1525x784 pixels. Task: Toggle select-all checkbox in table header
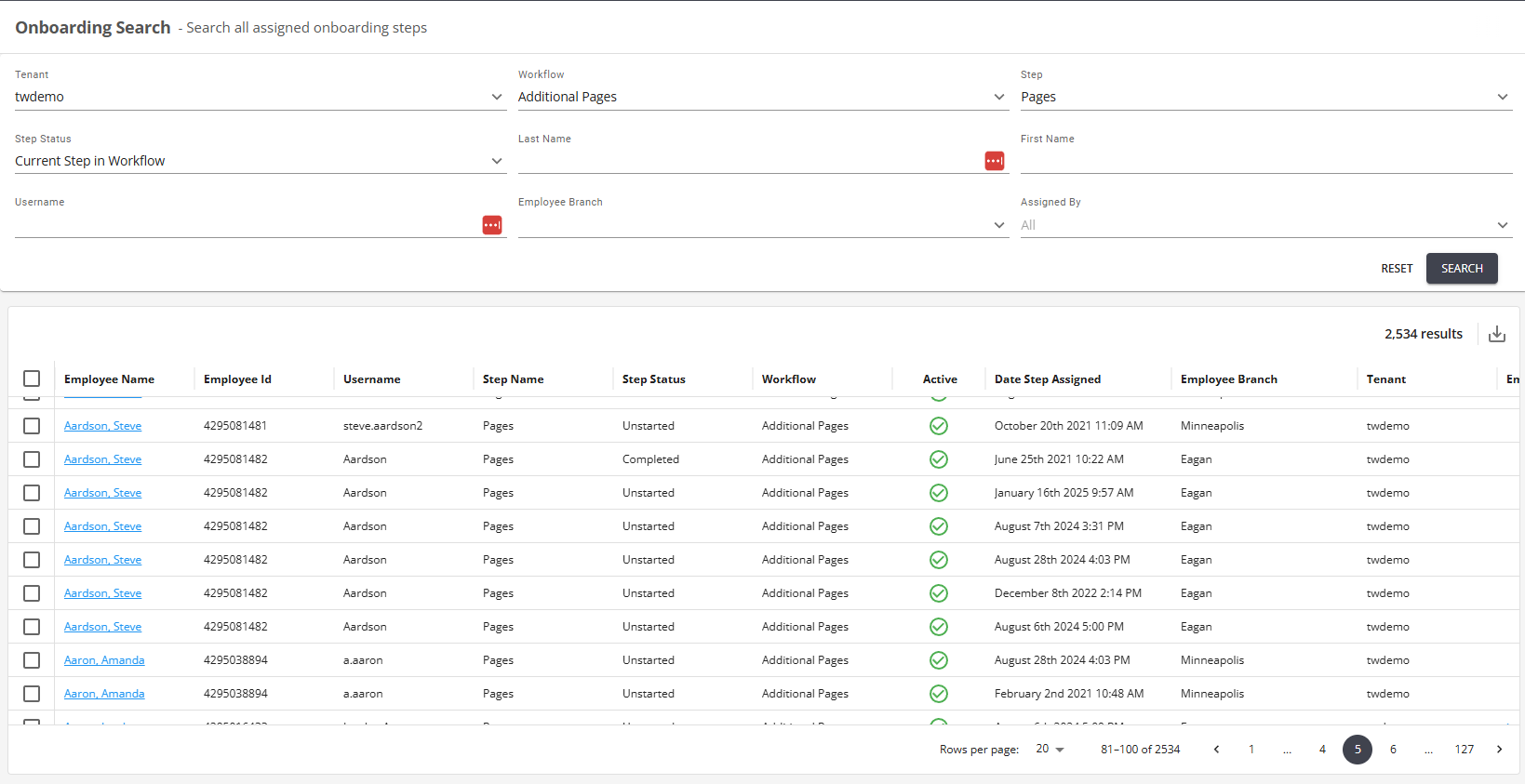click(x=32, y=379)
